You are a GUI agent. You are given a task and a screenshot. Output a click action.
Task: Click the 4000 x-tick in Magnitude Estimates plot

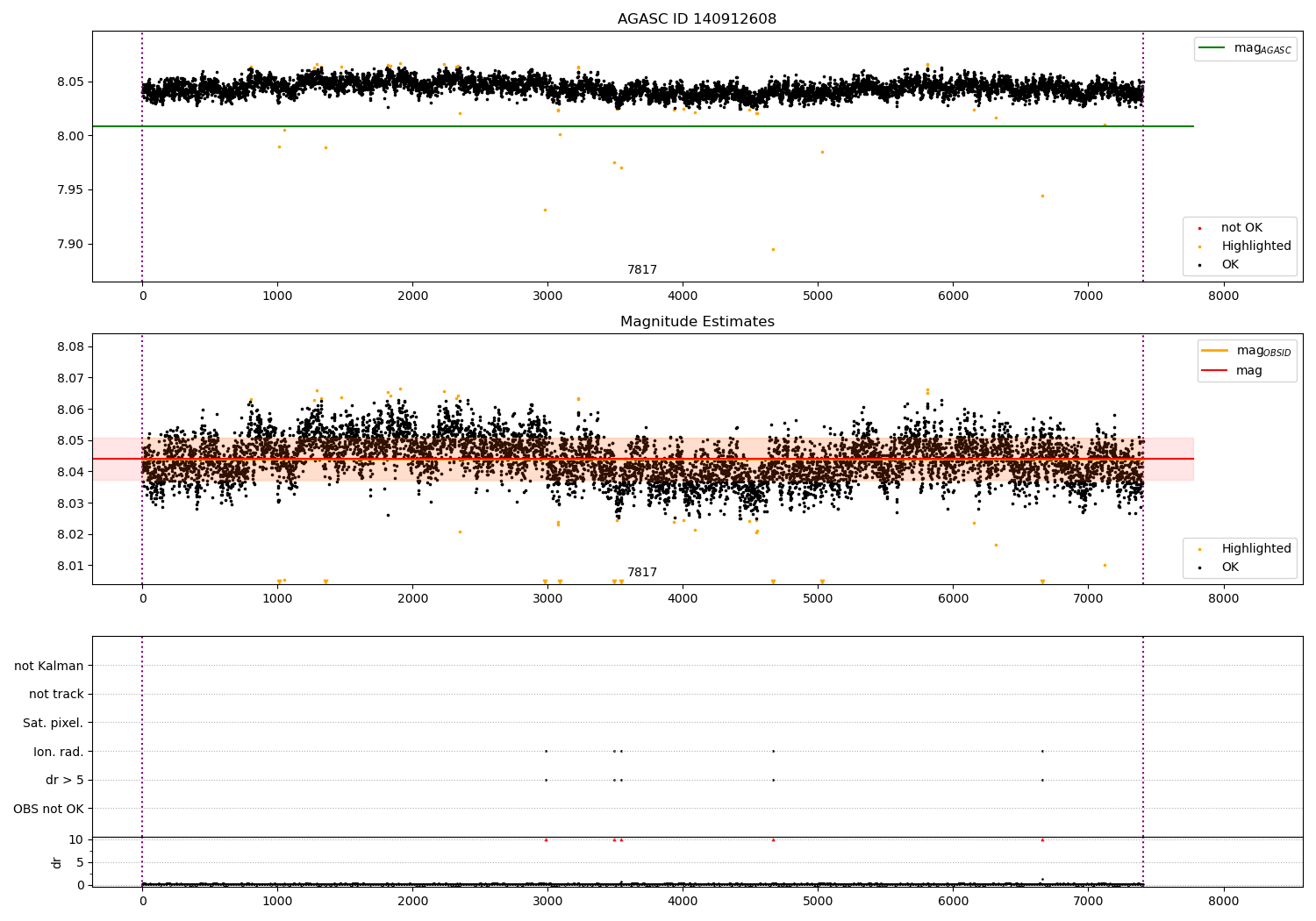coord(683,599)
